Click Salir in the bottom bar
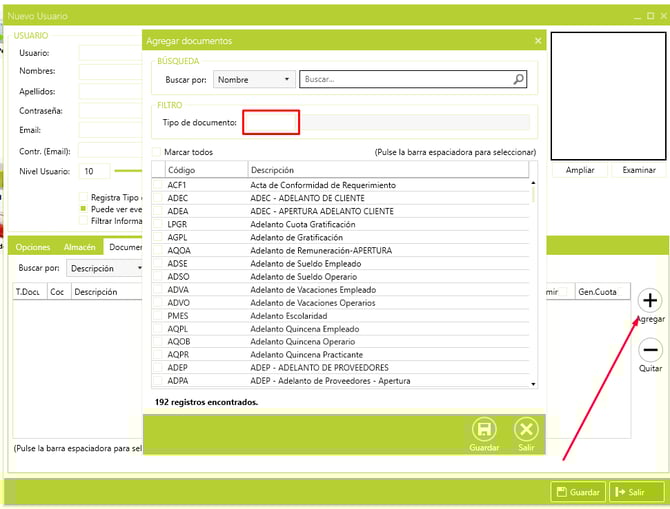The height and width of the screenshot is (509, 670). tap(636, 492)
